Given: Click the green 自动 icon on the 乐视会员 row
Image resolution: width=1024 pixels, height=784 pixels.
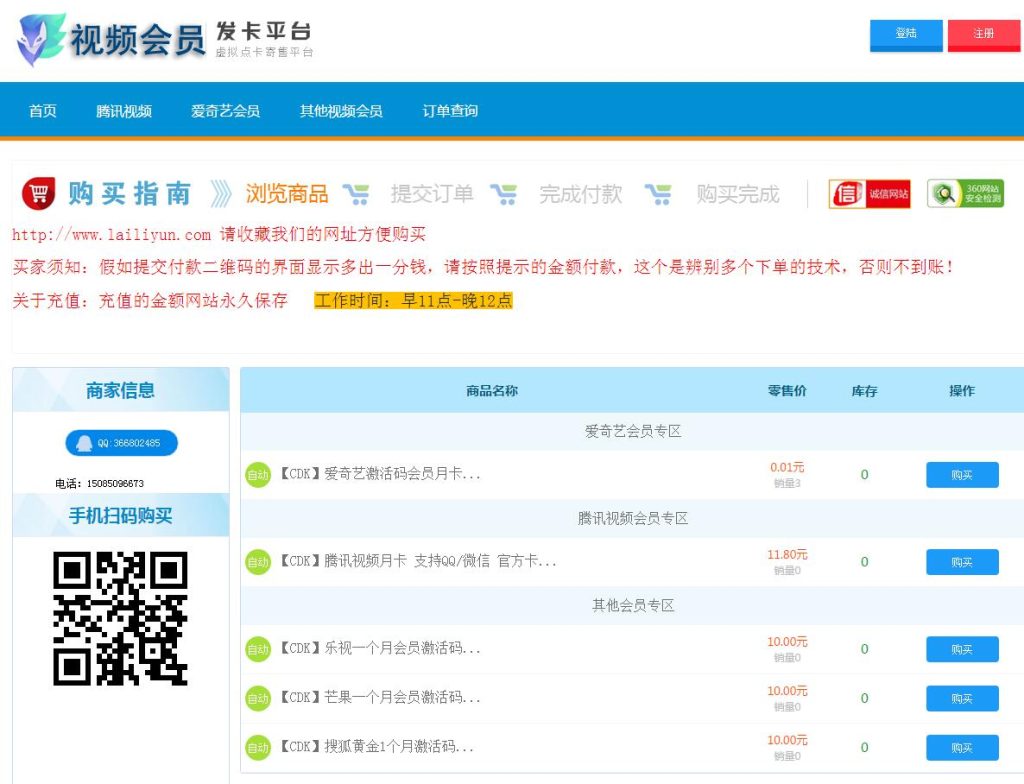Looking at the screenshot, I should [x=258, y=648].
